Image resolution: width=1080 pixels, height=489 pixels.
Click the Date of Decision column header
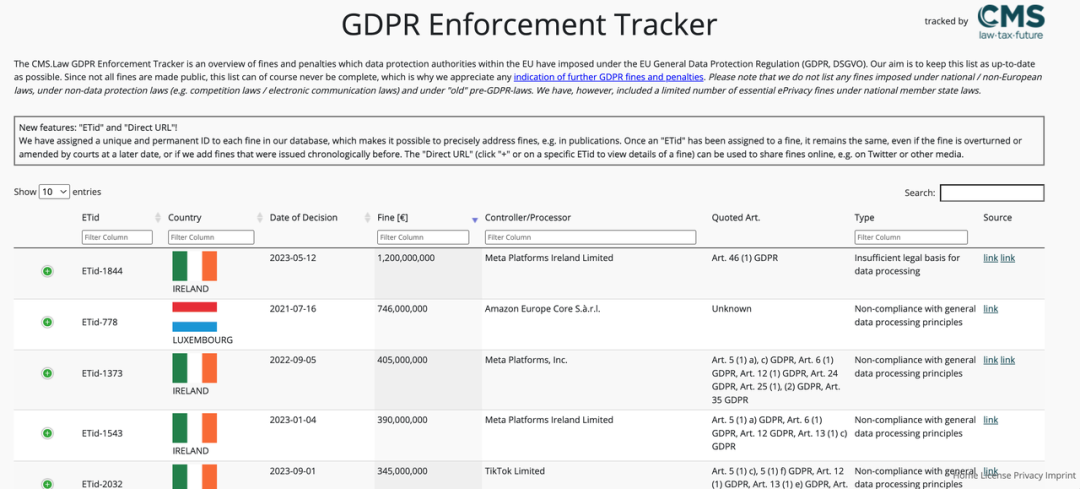304,218
